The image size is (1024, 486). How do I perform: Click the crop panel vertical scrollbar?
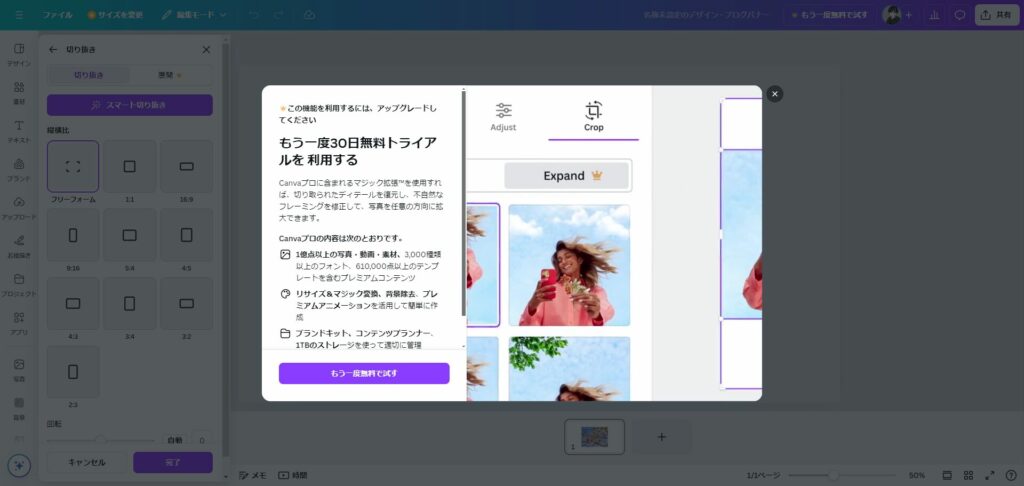pyautogui.click(x=226, y=248)
